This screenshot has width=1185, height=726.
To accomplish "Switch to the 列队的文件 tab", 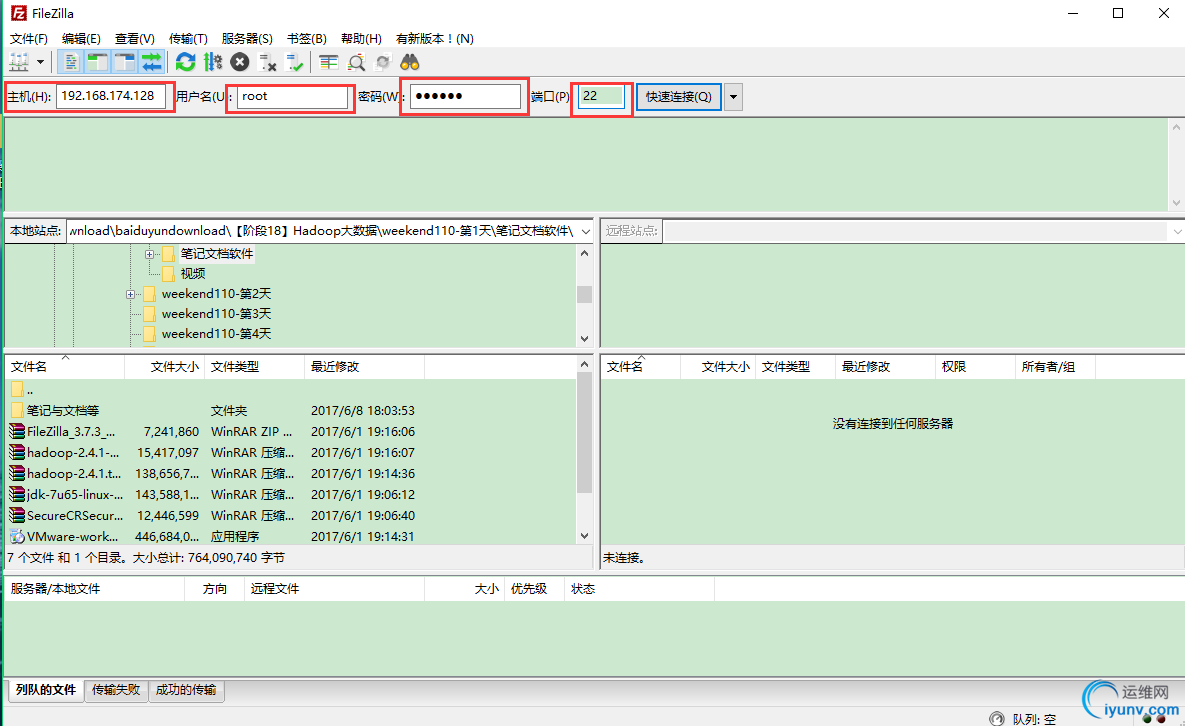I will click(x=46, y=690).
